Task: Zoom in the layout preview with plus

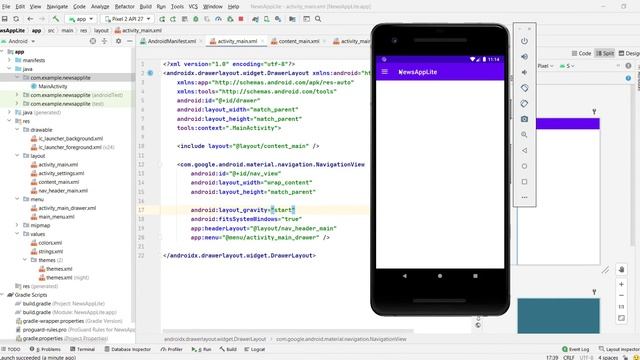Action: click(x=621, y=284)
